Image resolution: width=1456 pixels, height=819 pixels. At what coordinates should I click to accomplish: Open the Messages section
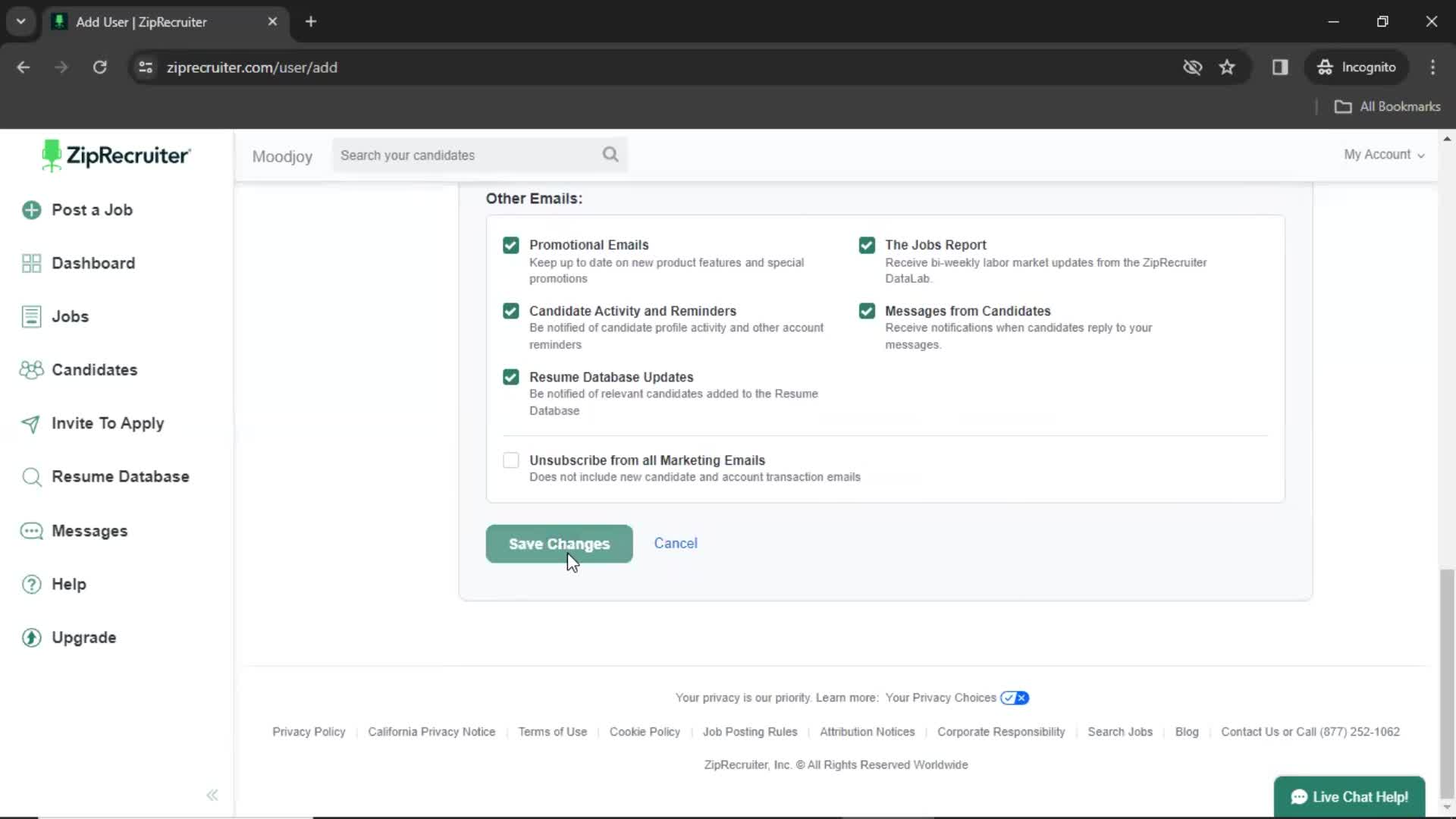point(90,530)
